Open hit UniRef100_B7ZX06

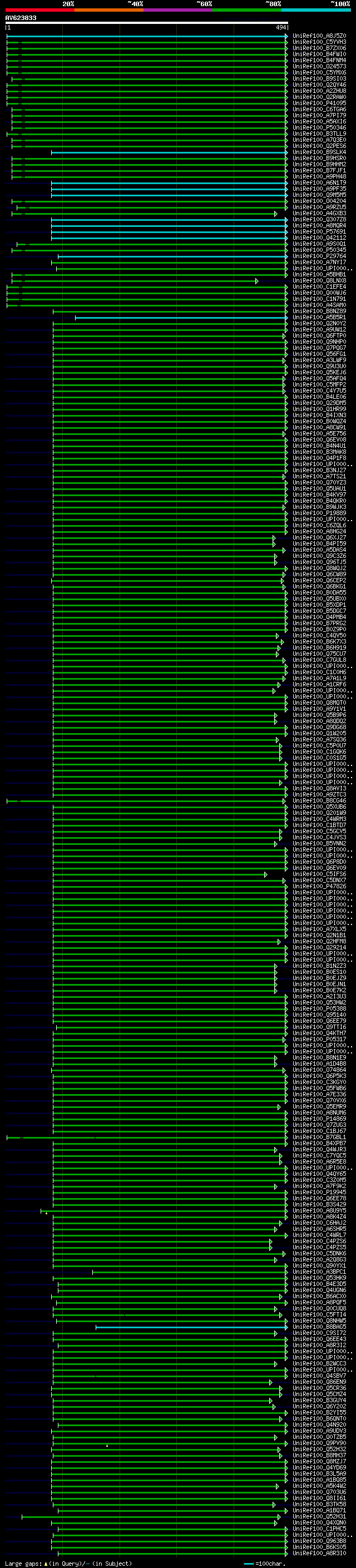(x=319, y=48)
